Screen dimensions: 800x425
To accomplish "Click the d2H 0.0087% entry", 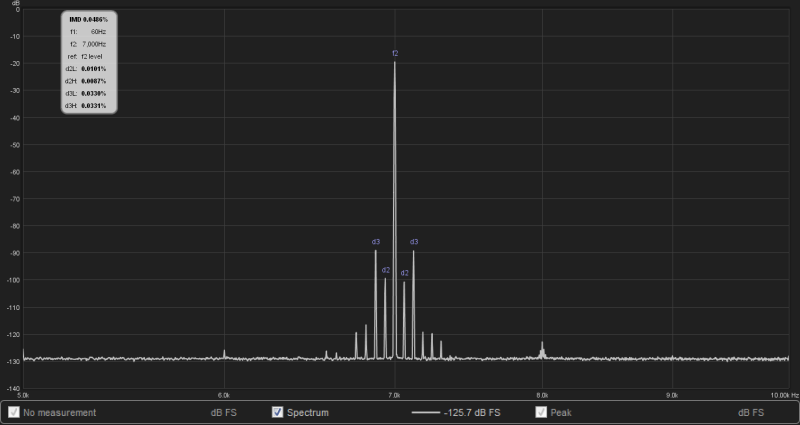I will [86, 81].
